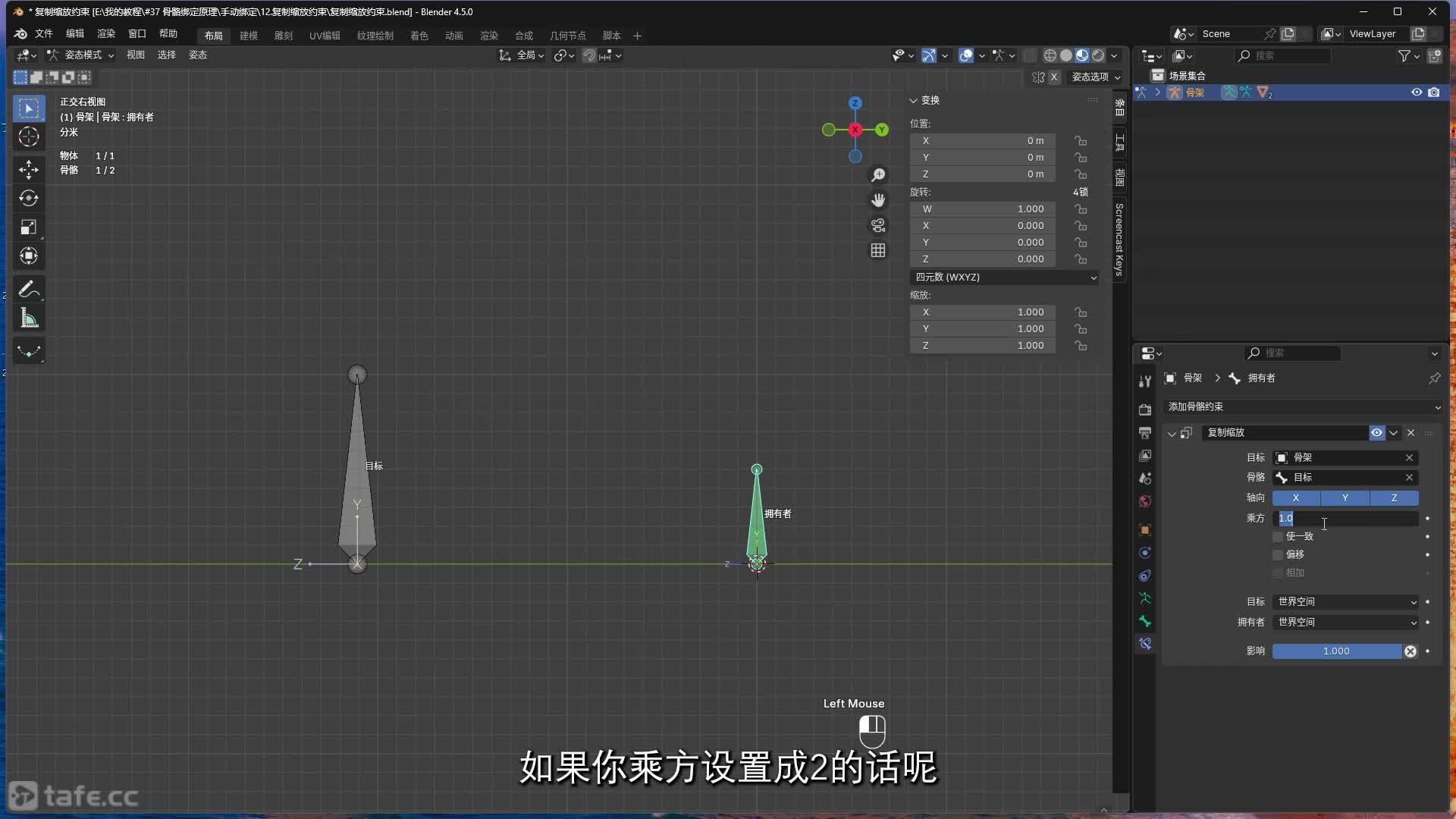Click the outliner search field
1456x819 pixels.
1283,55
